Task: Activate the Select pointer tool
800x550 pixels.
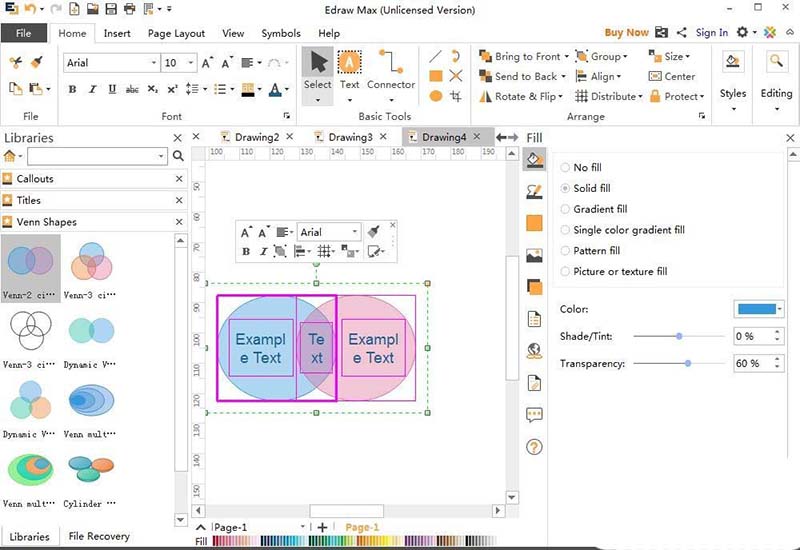Action: coord(318,64)
